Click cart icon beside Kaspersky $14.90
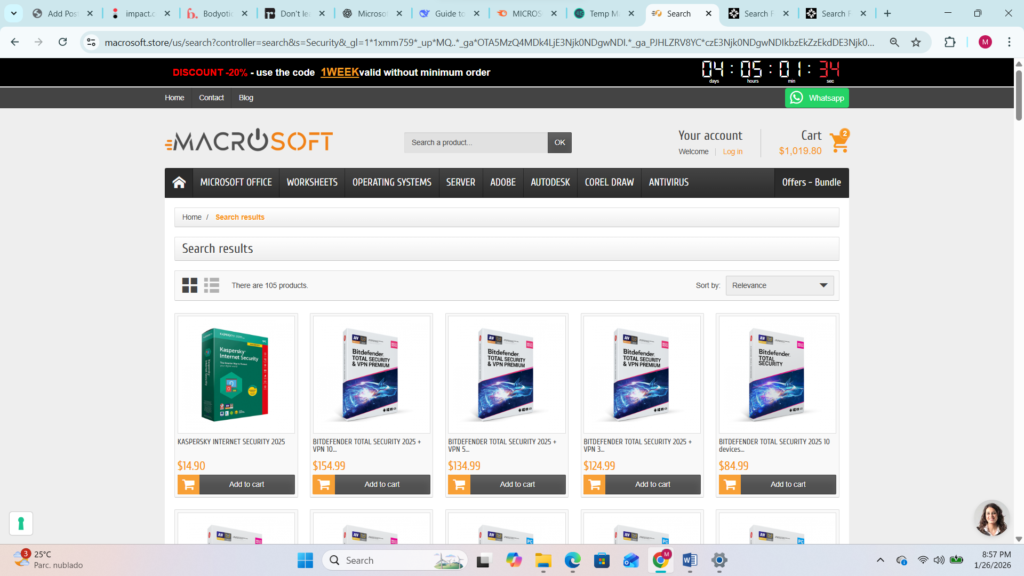 (188, 484)
